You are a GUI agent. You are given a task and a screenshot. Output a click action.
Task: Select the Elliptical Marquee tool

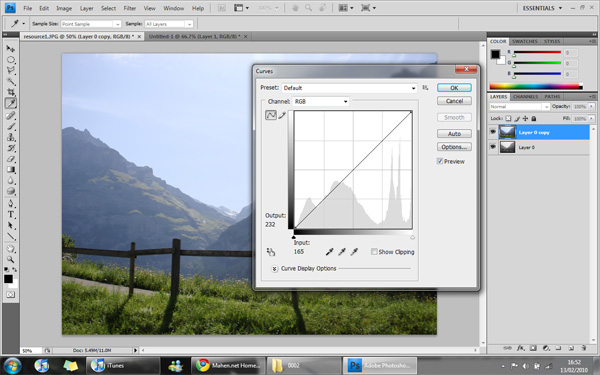[11, 60]
